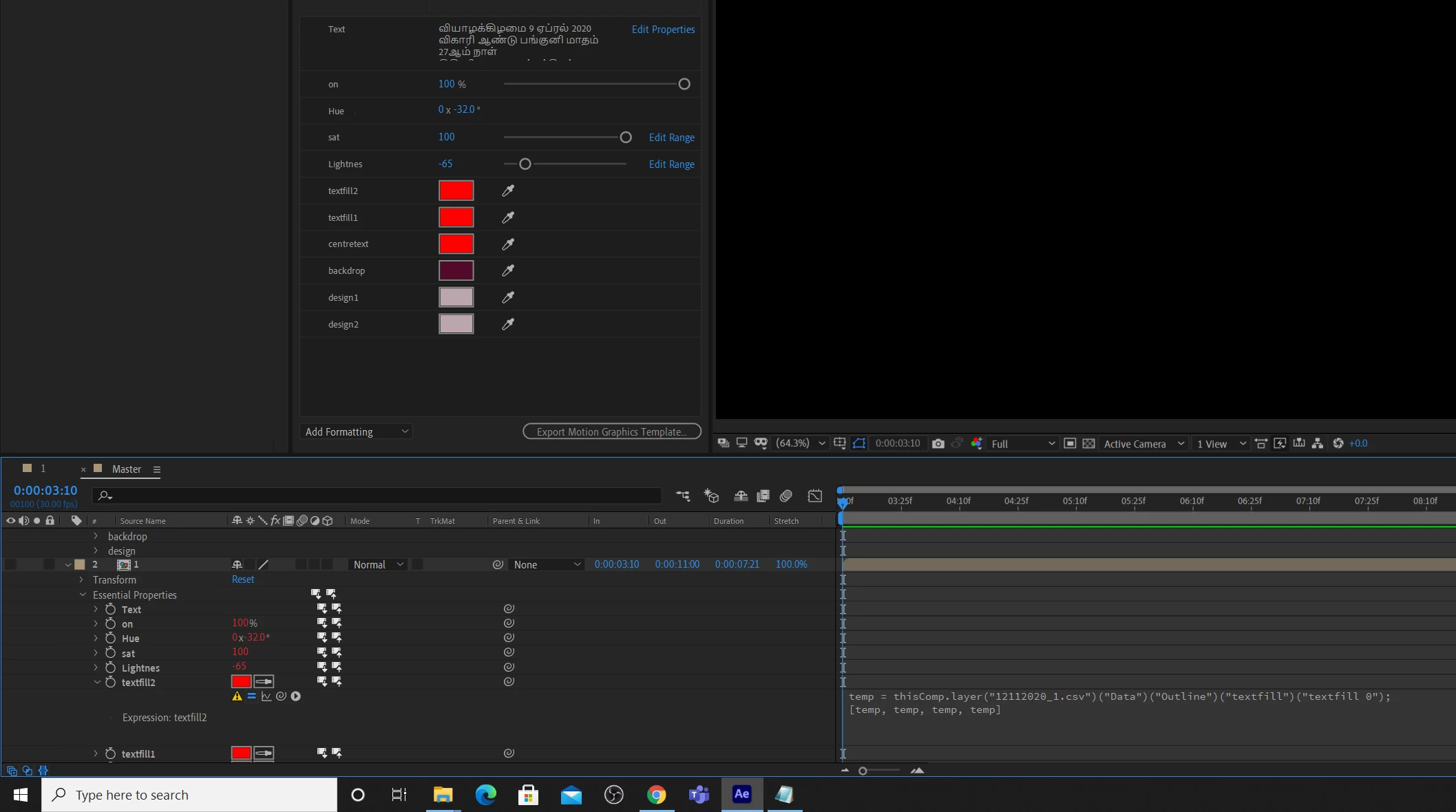Click Edit Properties link for Text
Screen dimensions: 1456x812
coord(663,30)
